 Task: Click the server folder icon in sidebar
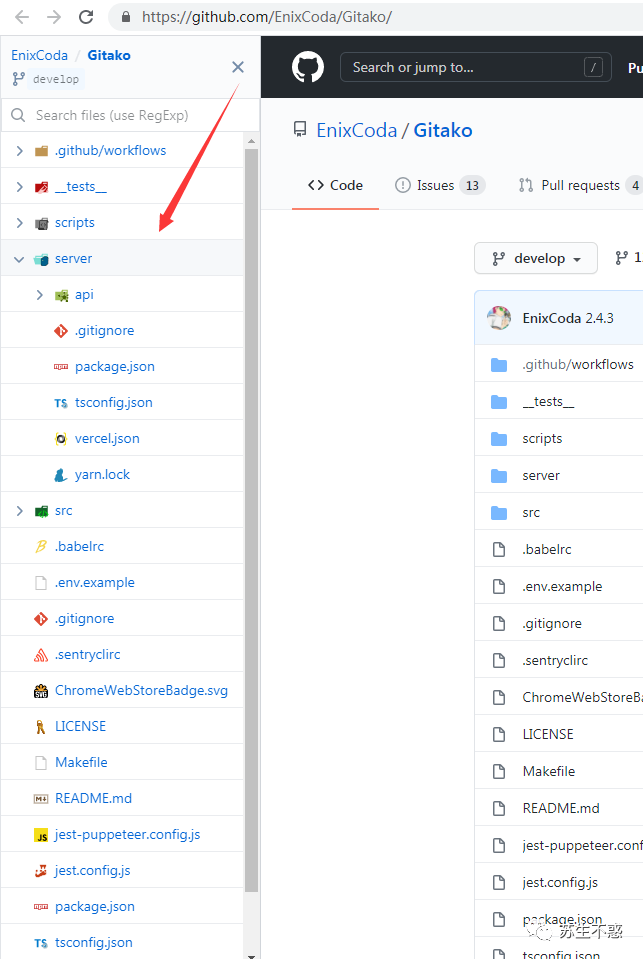41,259
